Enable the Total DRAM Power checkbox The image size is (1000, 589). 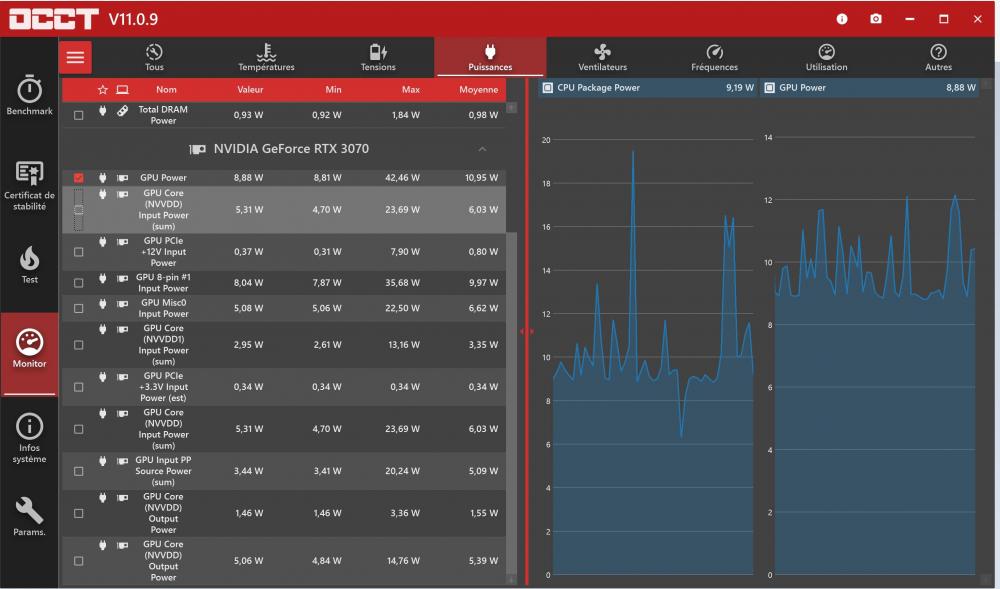(x=78, y=115)
